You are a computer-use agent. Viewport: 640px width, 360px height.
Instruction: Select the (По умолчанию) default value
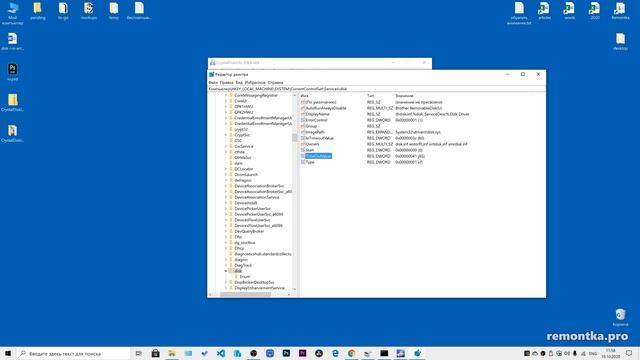coord(321,102)
